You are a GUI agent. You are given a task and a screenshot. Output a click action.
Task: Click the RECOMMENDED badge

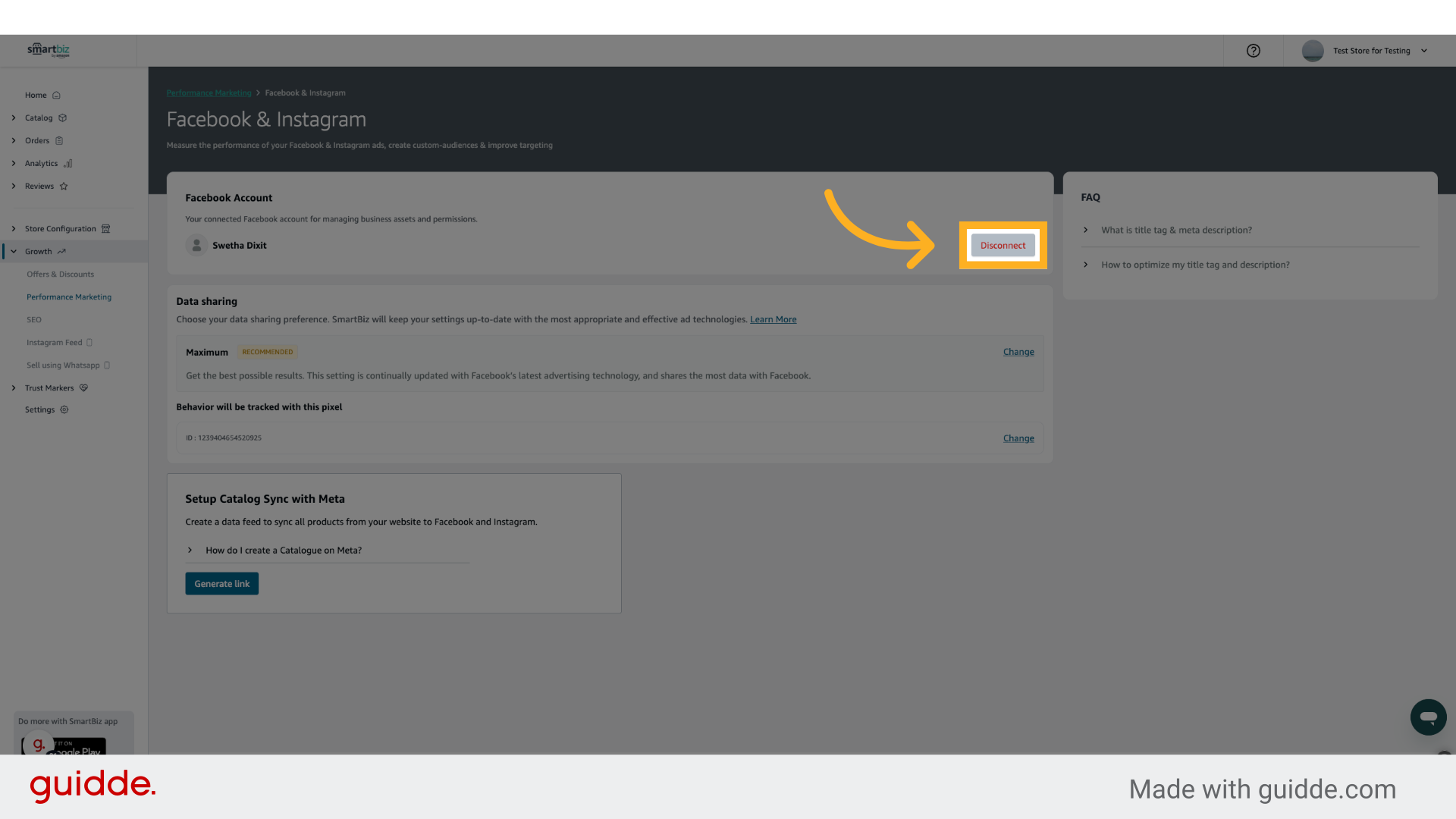(267, 352)
